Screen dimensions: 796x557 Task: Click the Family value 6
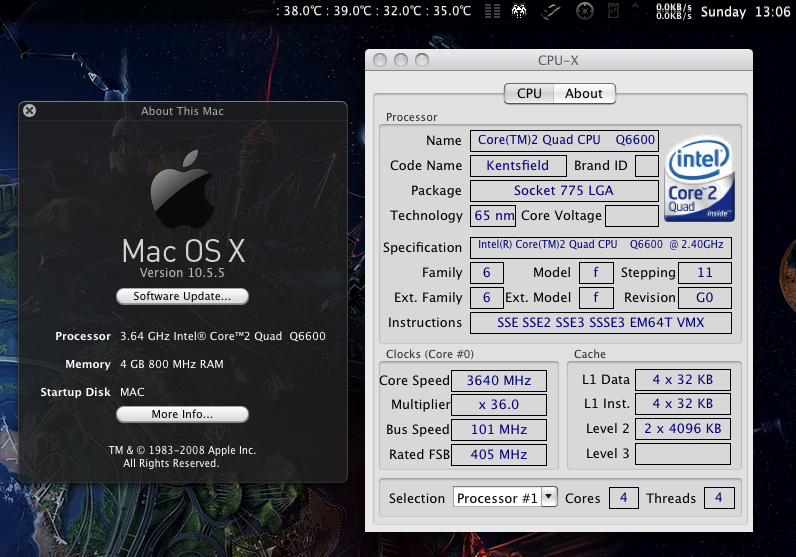(486, 273)
